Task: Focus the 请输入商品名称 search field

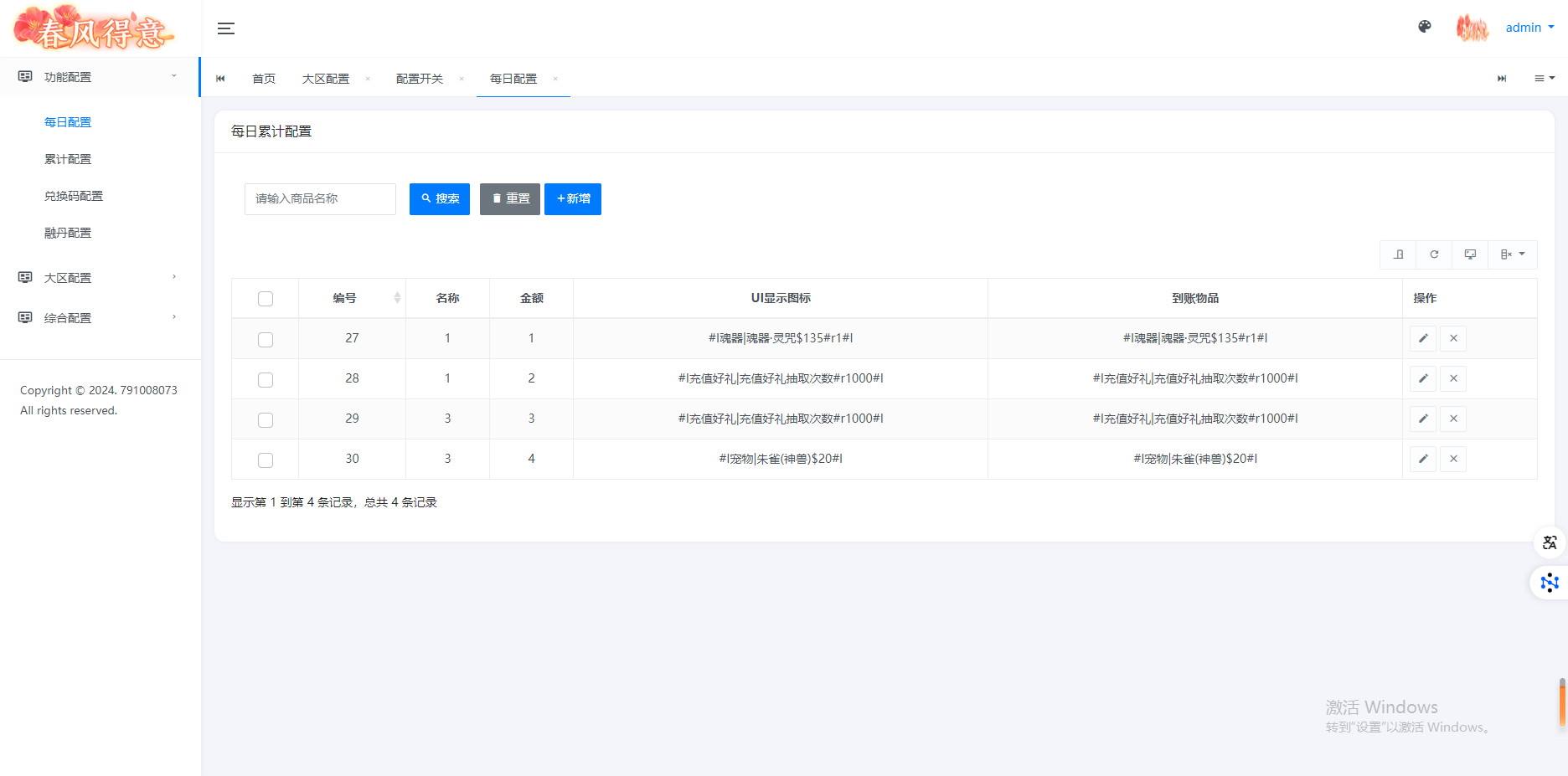Action: (320, 199)
